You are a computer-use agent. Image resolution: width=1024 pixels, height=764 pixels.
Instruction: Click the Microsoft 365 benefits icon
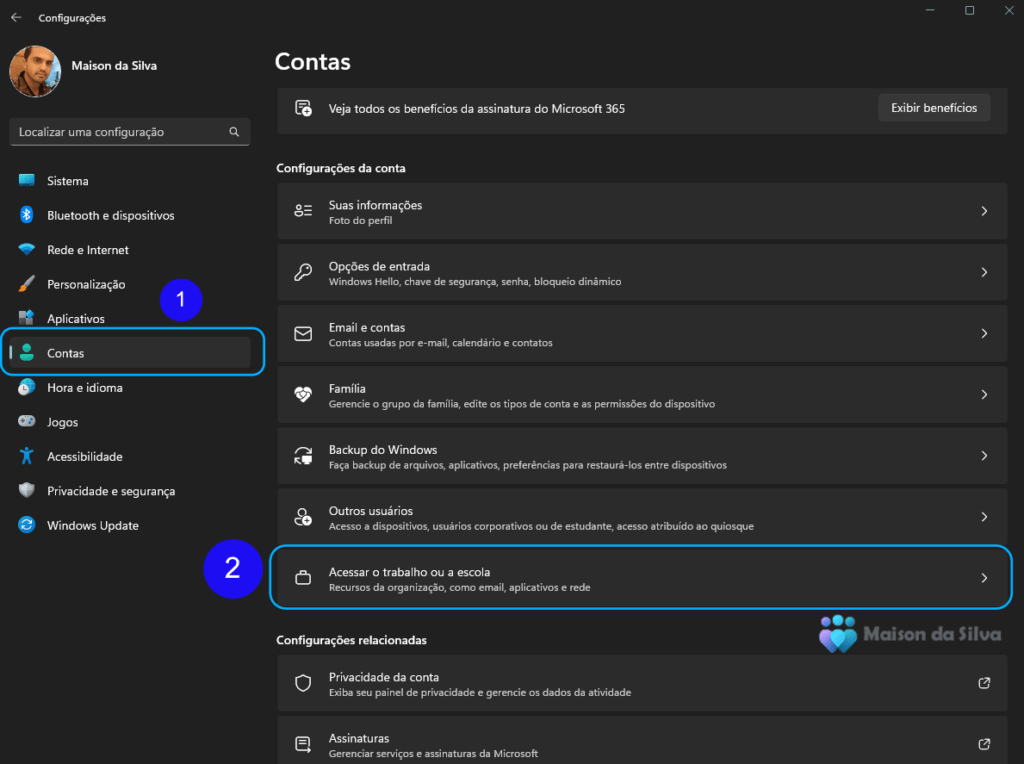(x=303, y=108)
